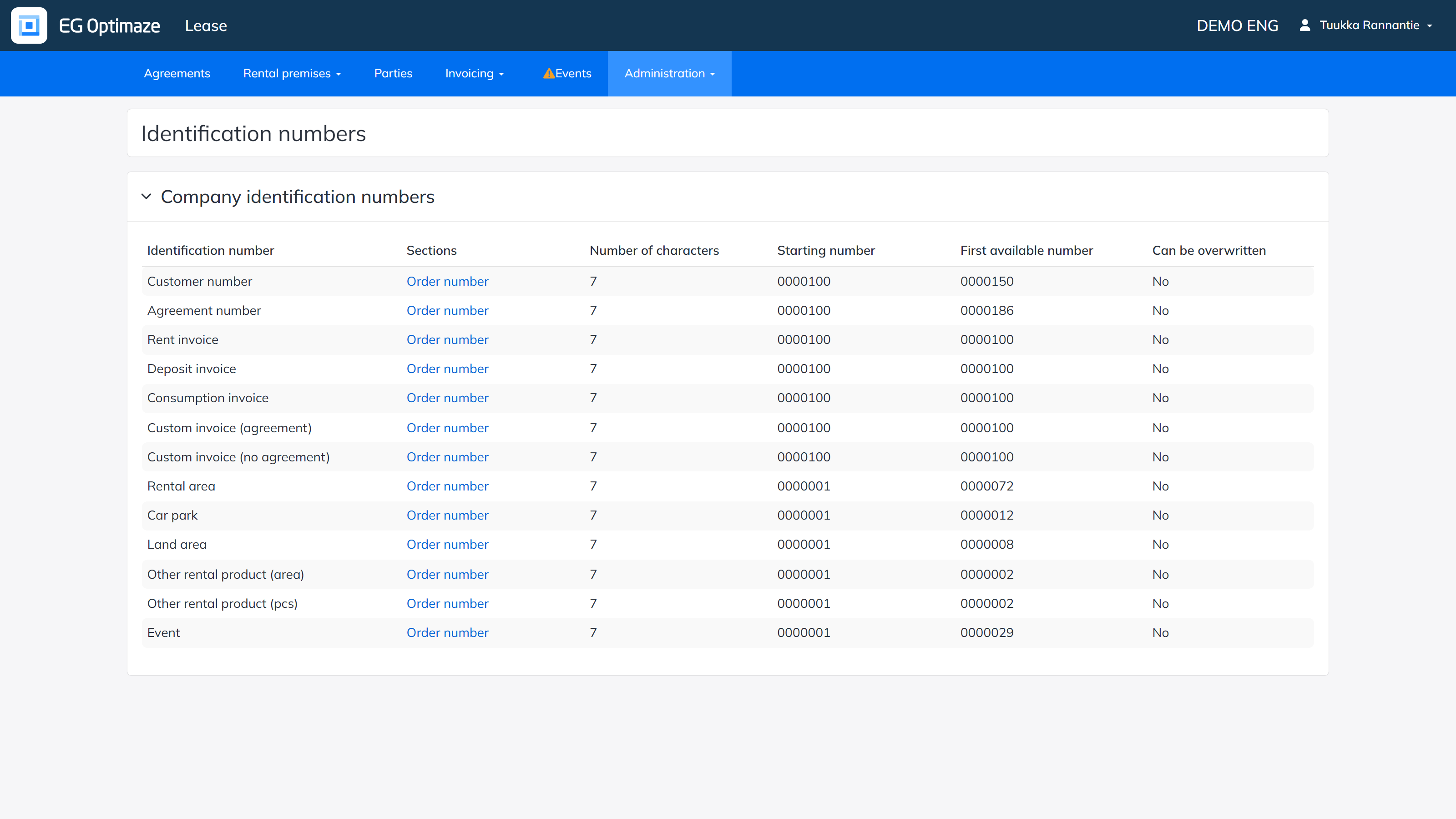The width and height of the screenshot is (1456, 819).
Task: Open Order number for Agreement number
Action: point(447,311)
